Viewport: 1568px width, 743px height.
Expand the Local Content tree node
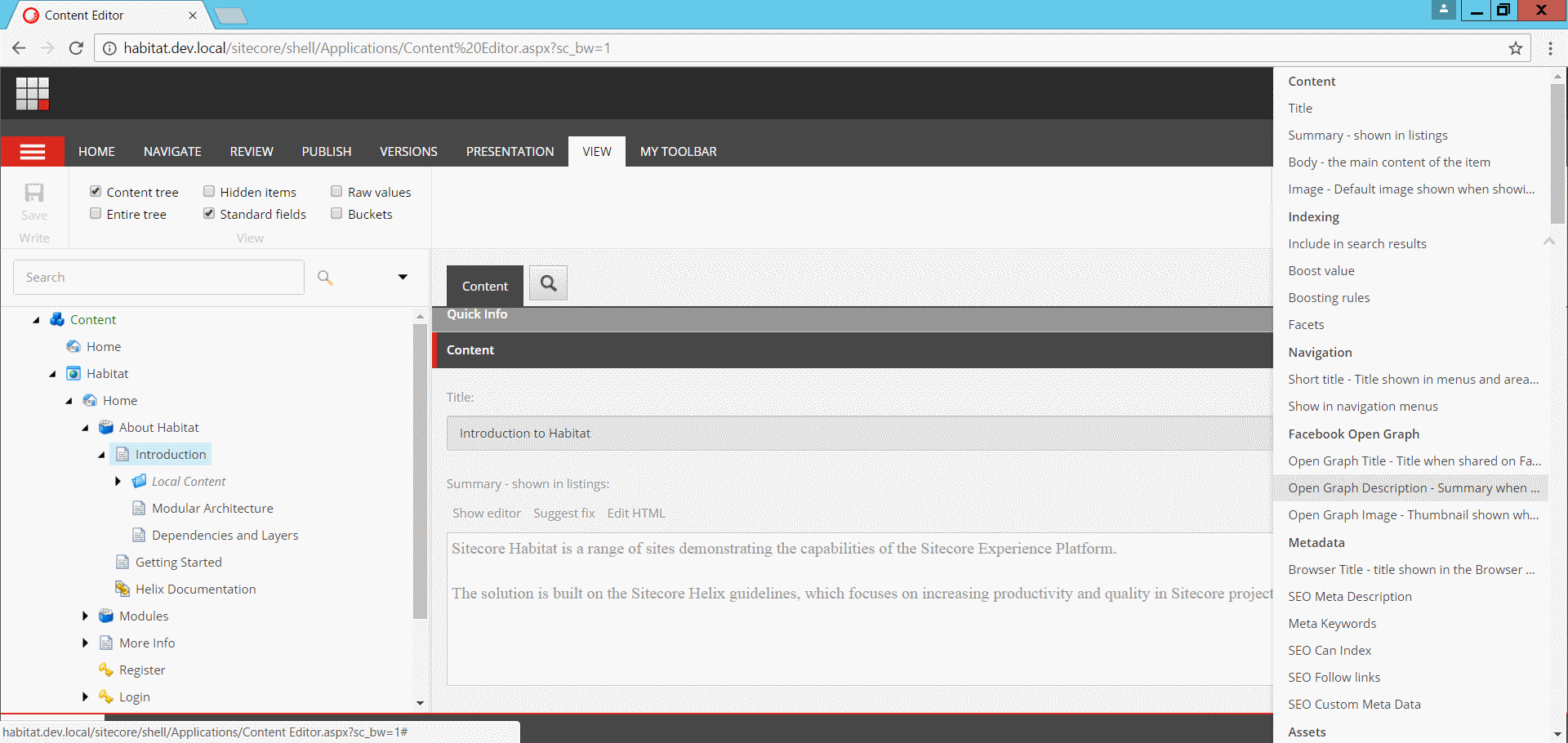pos(118,481)
